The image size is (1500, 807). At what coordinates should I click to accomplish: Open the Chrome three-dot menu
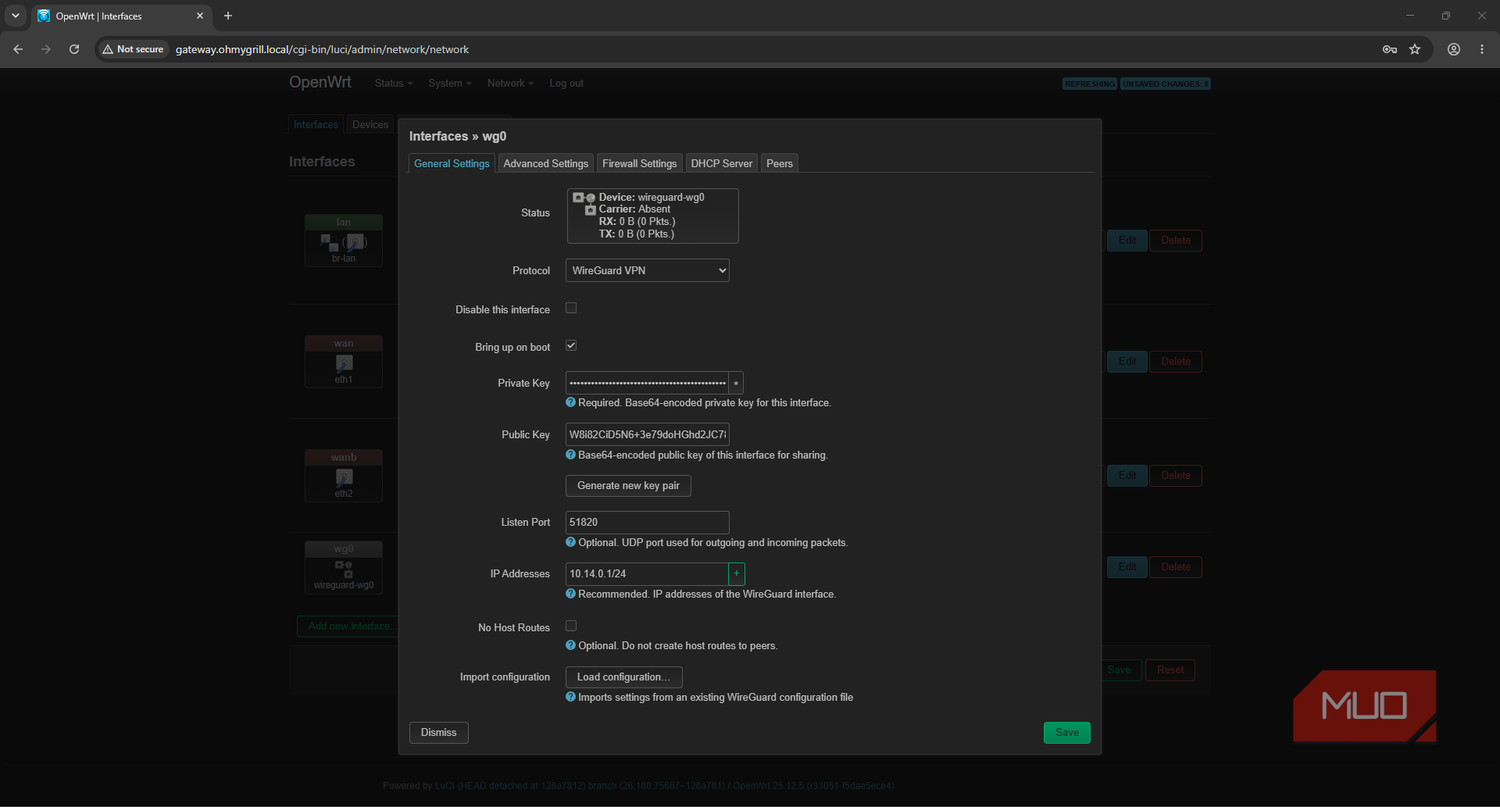[x=1482, y=49]
